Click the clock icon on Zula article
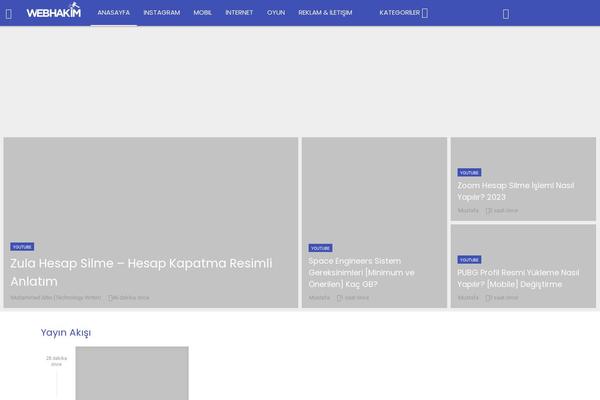 click(x=110, y=298)
